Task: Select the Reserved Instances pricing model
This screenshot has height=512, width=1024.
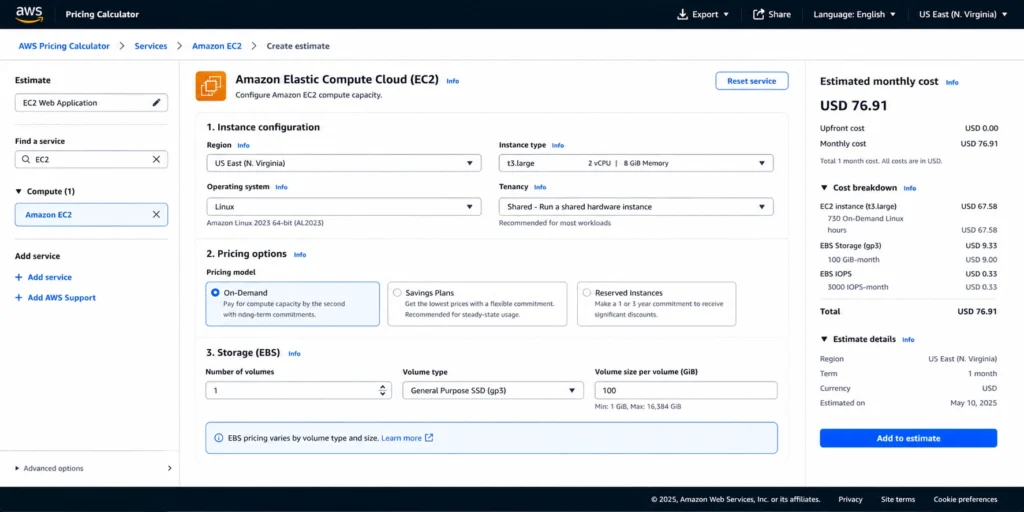Action: click(x=656, y=304)
